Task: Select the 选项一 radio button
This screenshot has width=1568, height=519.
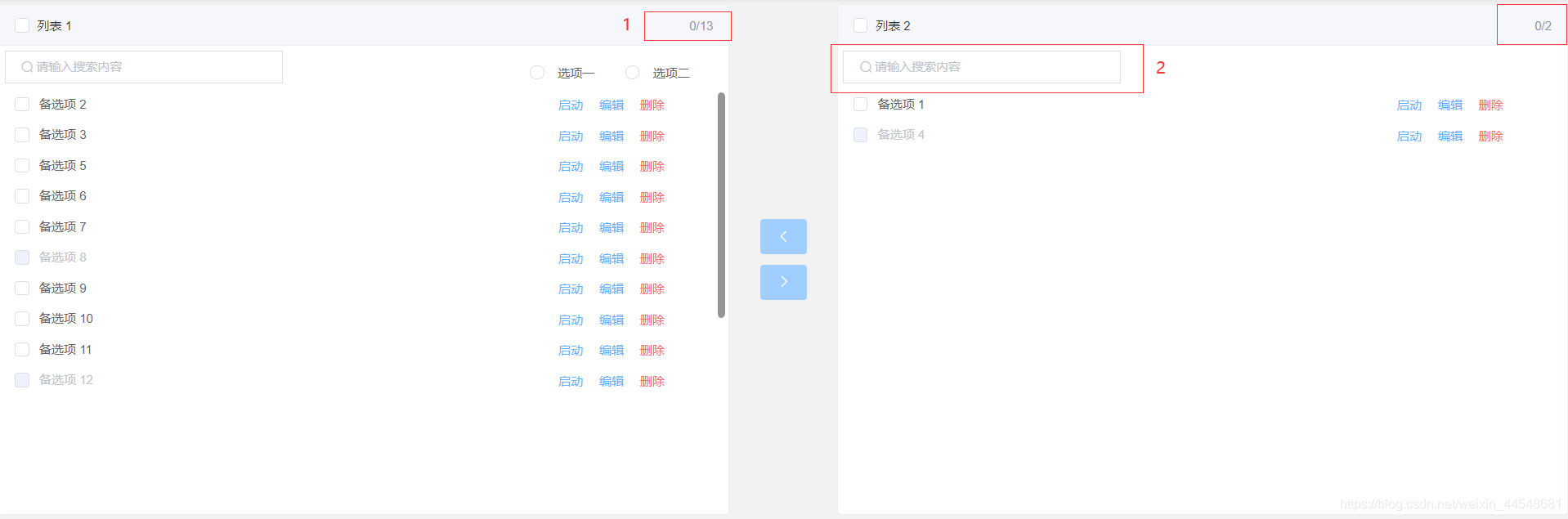Action: (537, 72)
